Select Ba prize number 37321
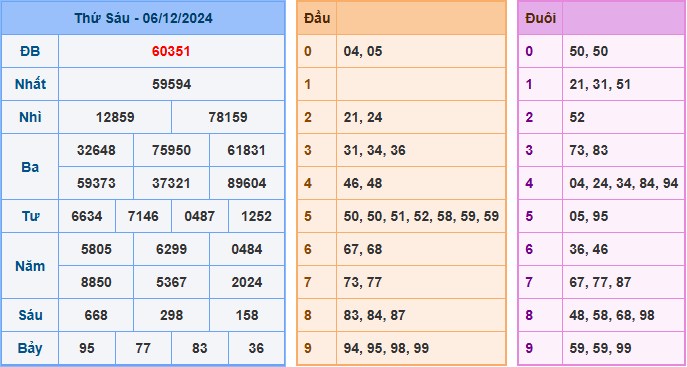 171,184
